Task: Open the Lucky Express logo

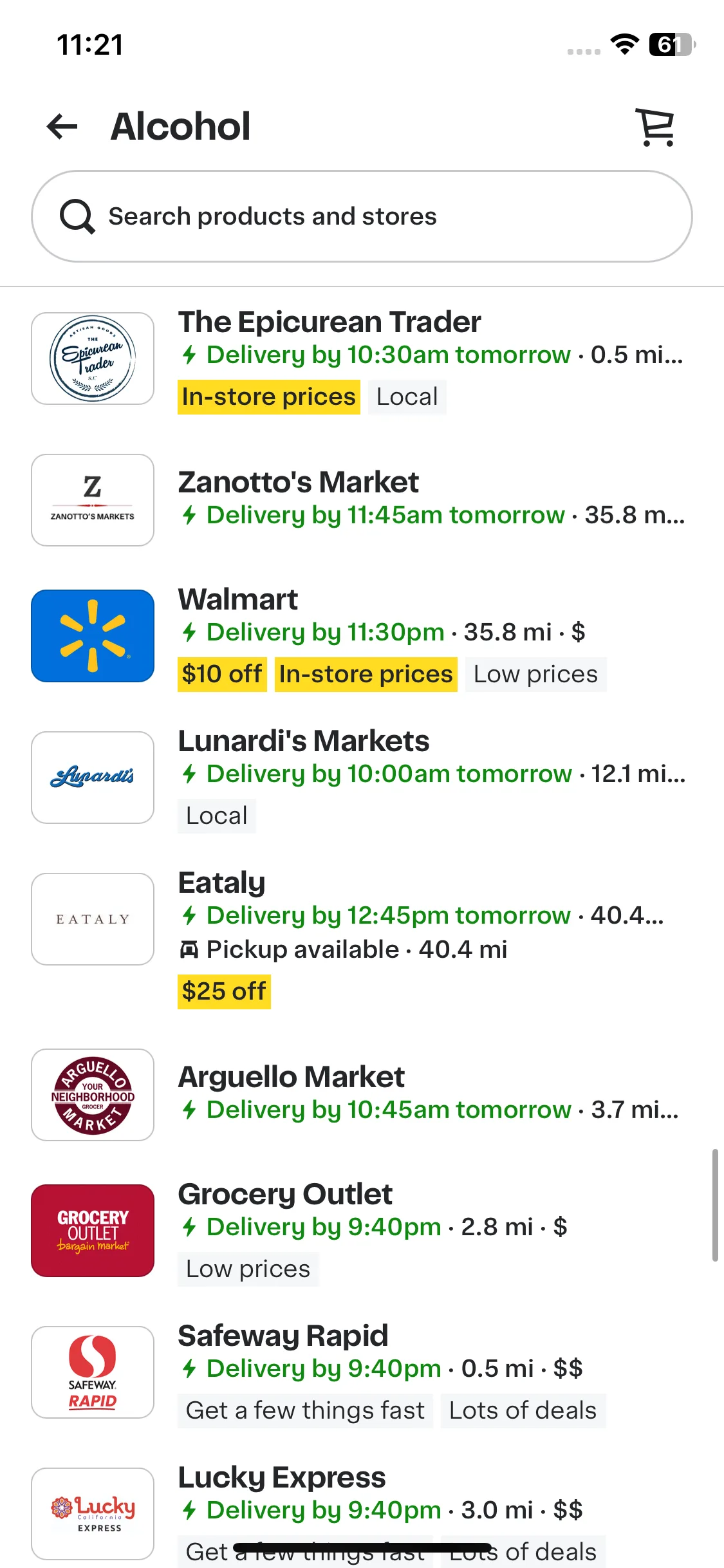Action: [93, 1514]
